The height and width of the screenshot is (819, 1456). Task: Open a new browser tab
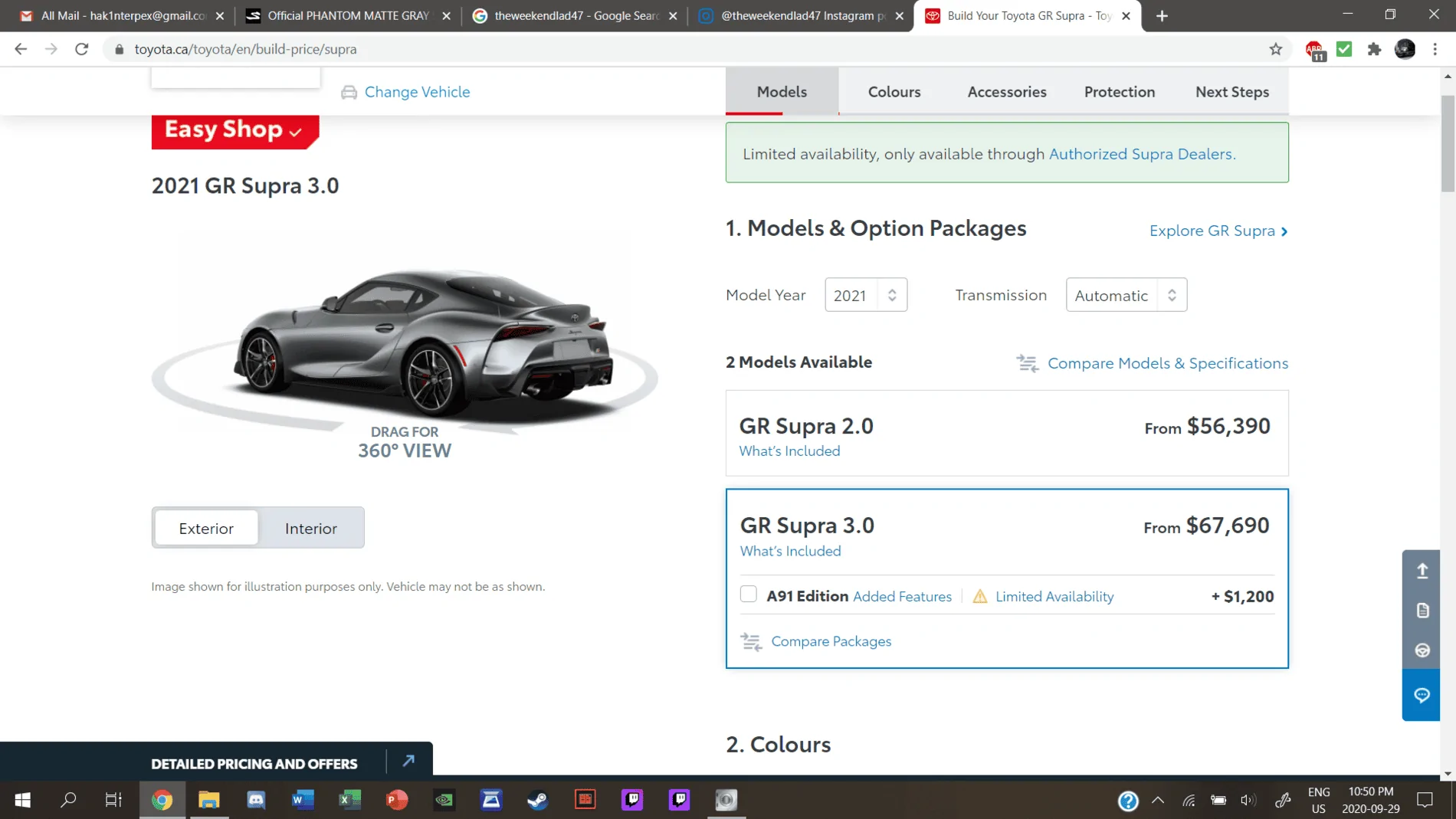(1162, 15)
